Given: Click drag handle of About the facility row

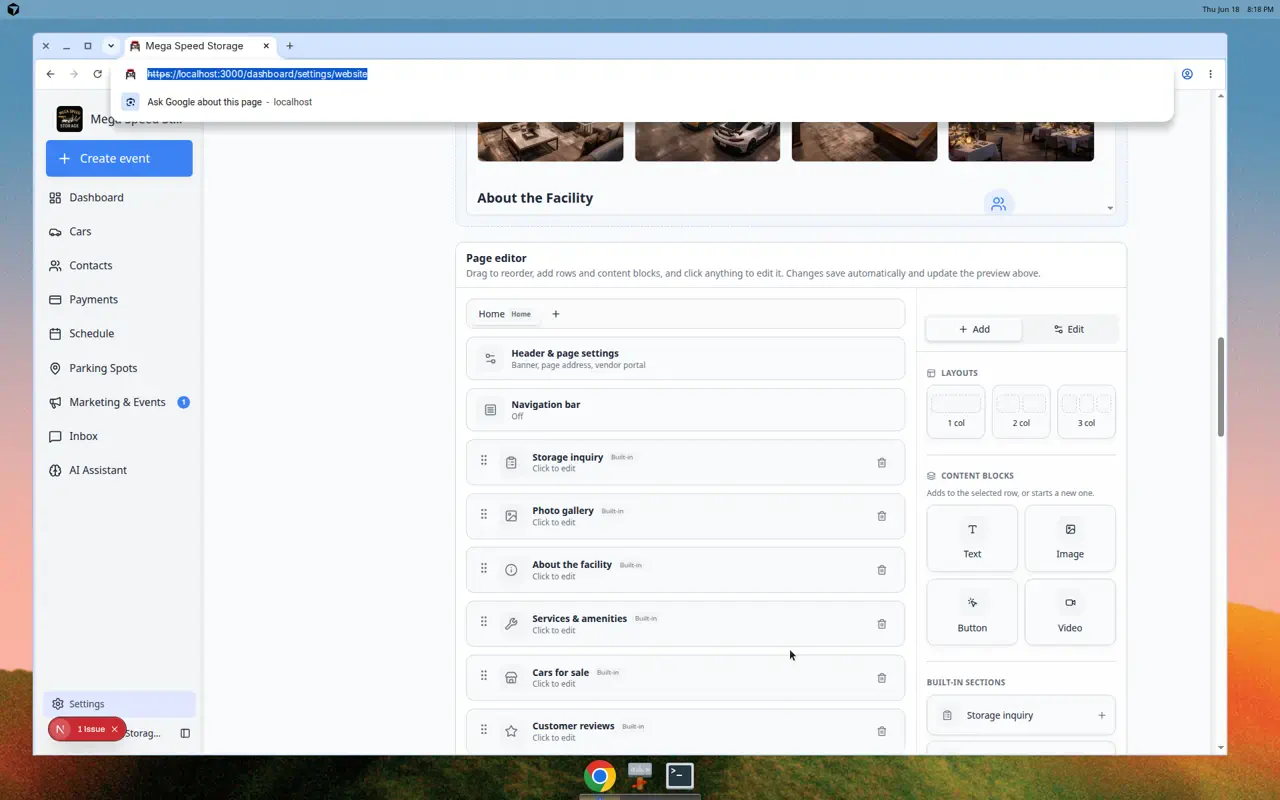Looking at the screenshot, I should click(484, 568).
